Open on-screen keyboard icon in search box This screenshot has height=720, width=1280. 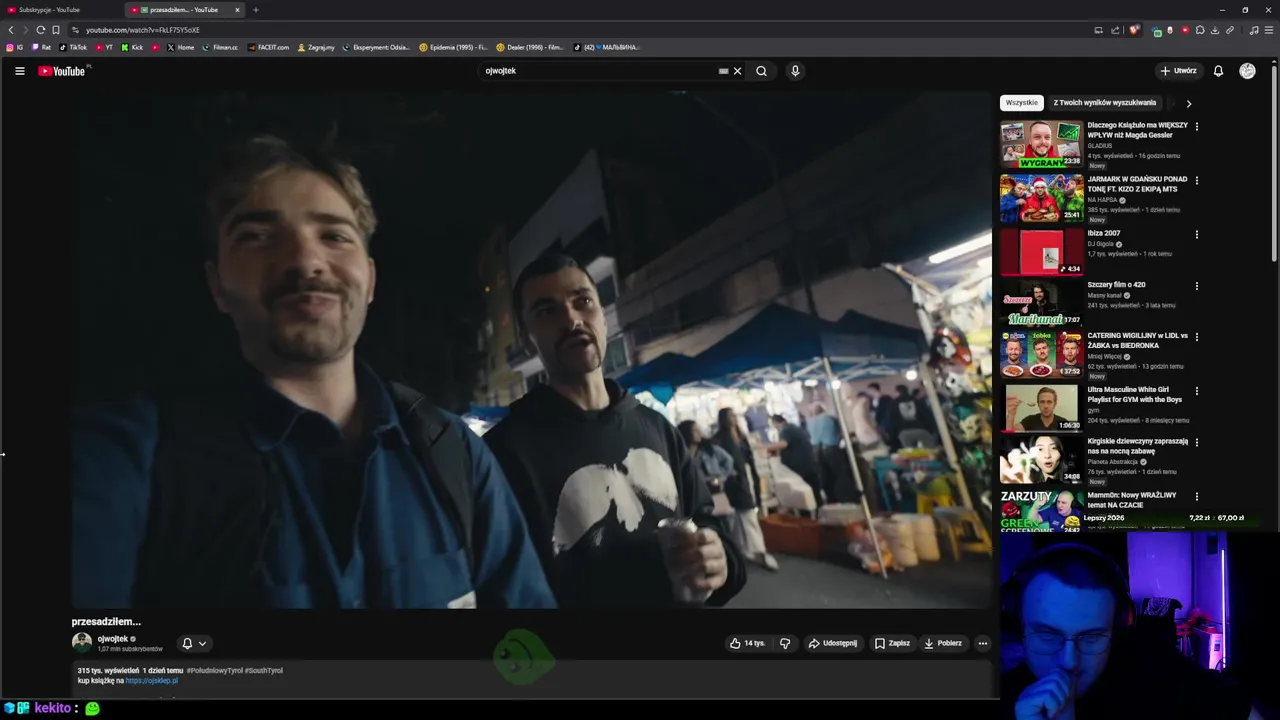(723, 71)
